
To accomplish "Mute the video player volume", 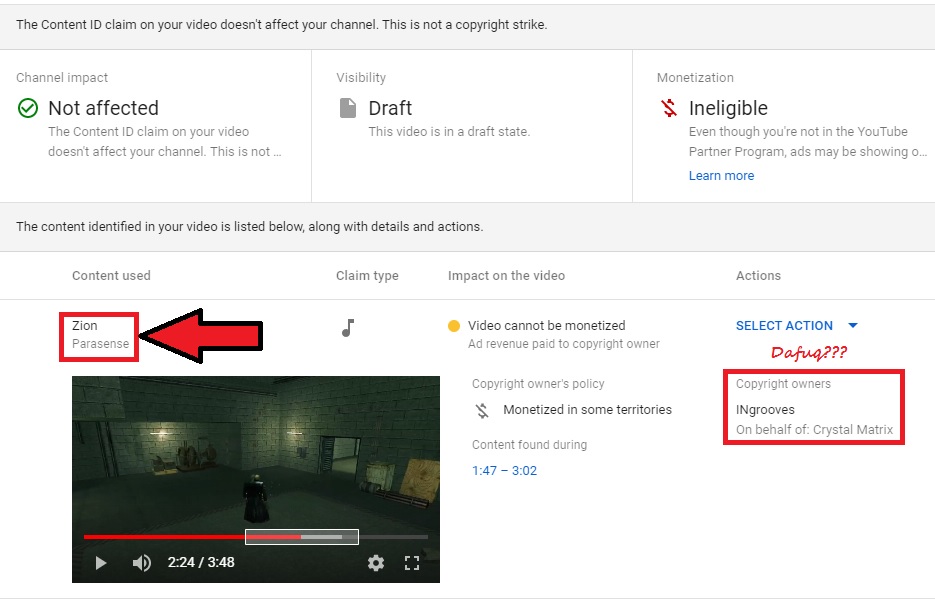I will [x=142, y=563].
